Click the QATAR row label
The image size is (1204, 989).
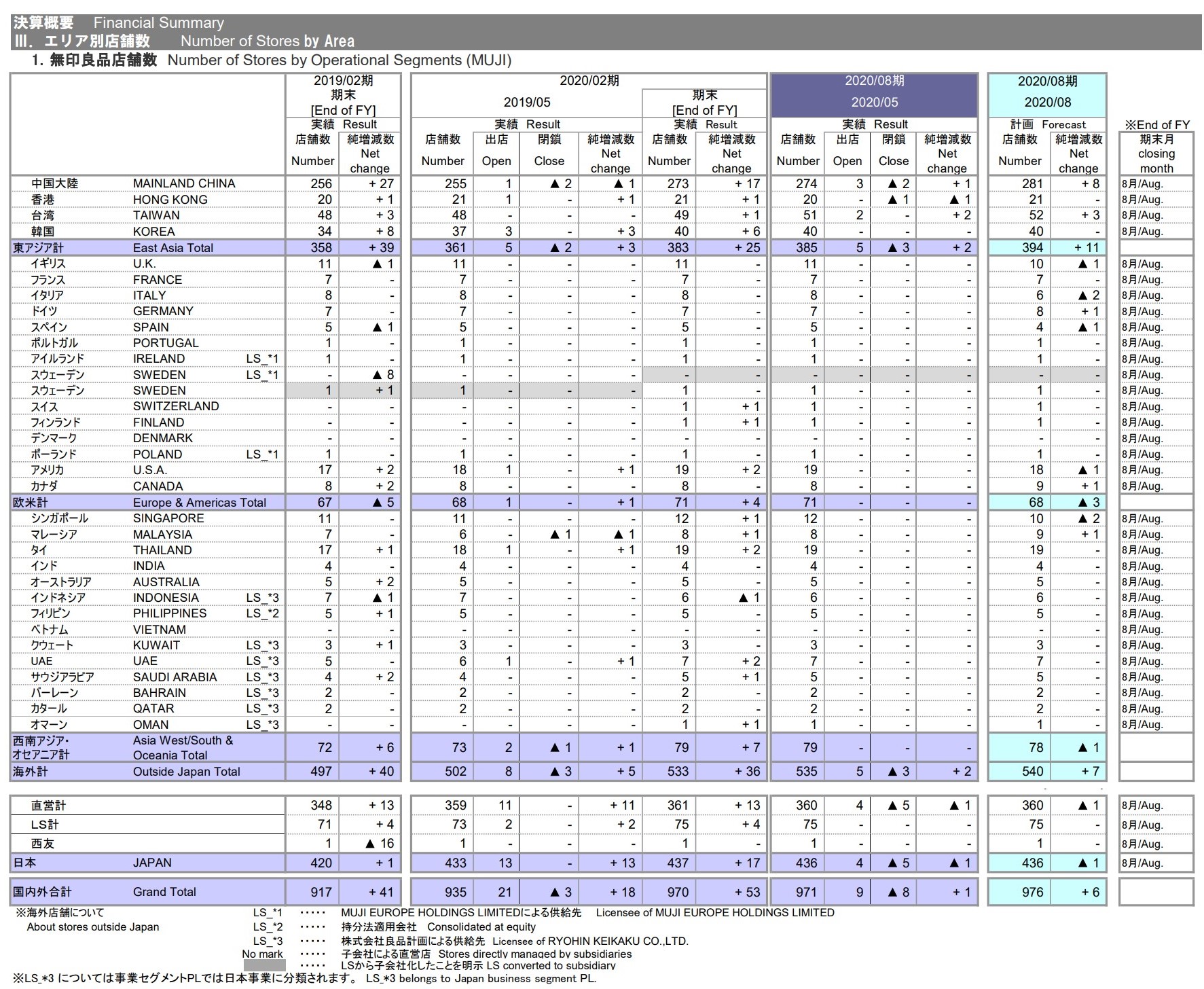(x=153, y=708)
